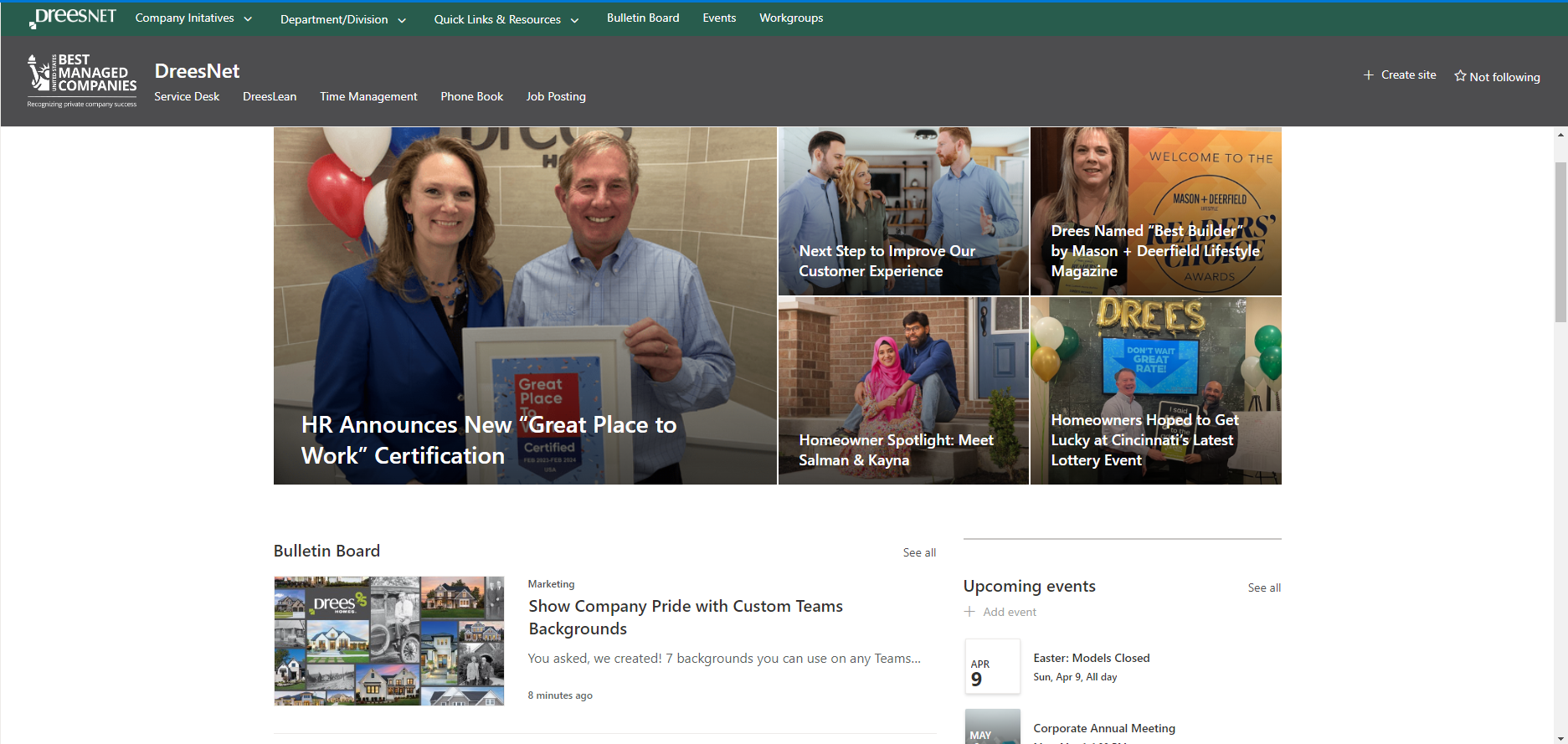The width and height of the screenshot is (1568, 744).
Task: Open Easter: Models Closed event
Action: pos(1092,658)
